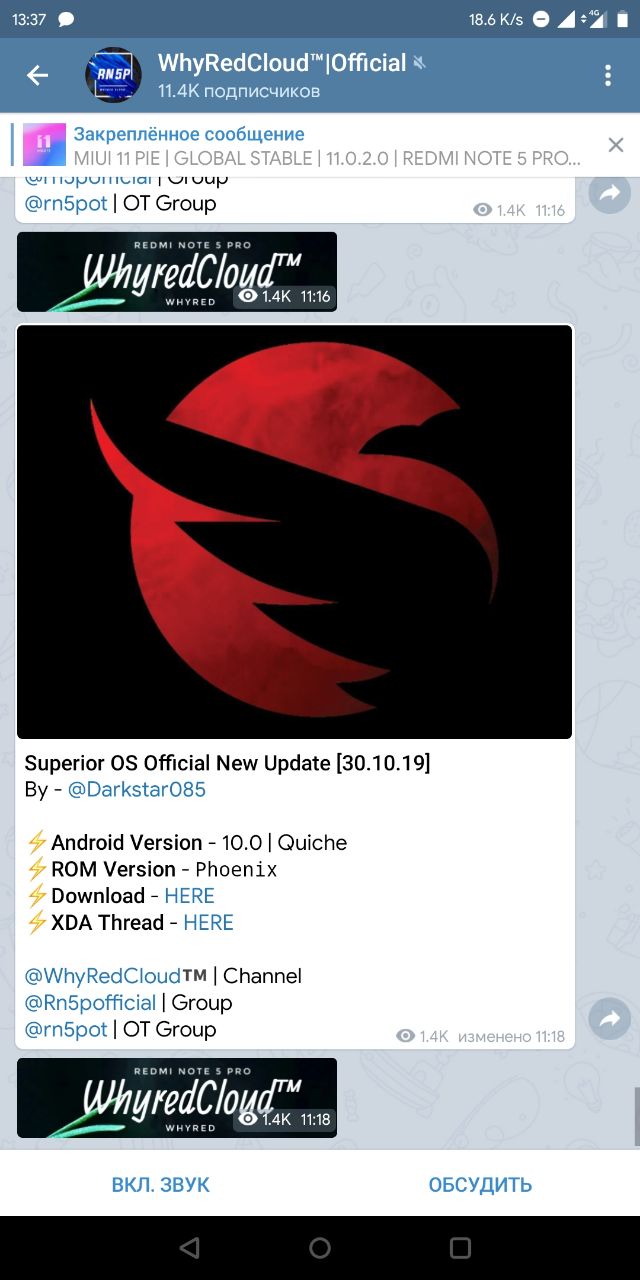This screenshot has height=1280, width=640.
Task: Tap the back arrow in header
Action: click(x=37, y=75)
